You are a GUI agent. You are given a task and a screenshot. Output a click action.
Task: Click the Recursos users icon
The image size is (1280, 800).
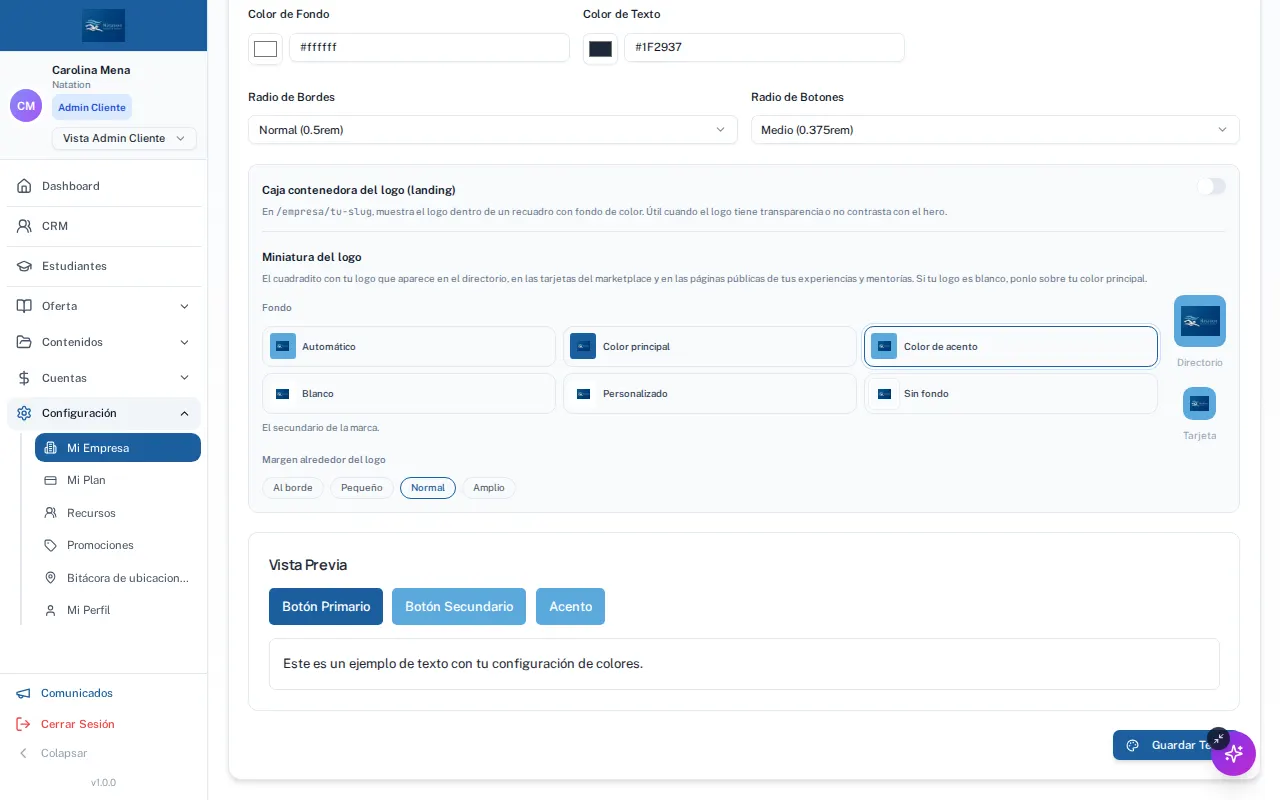coord(50,513)
